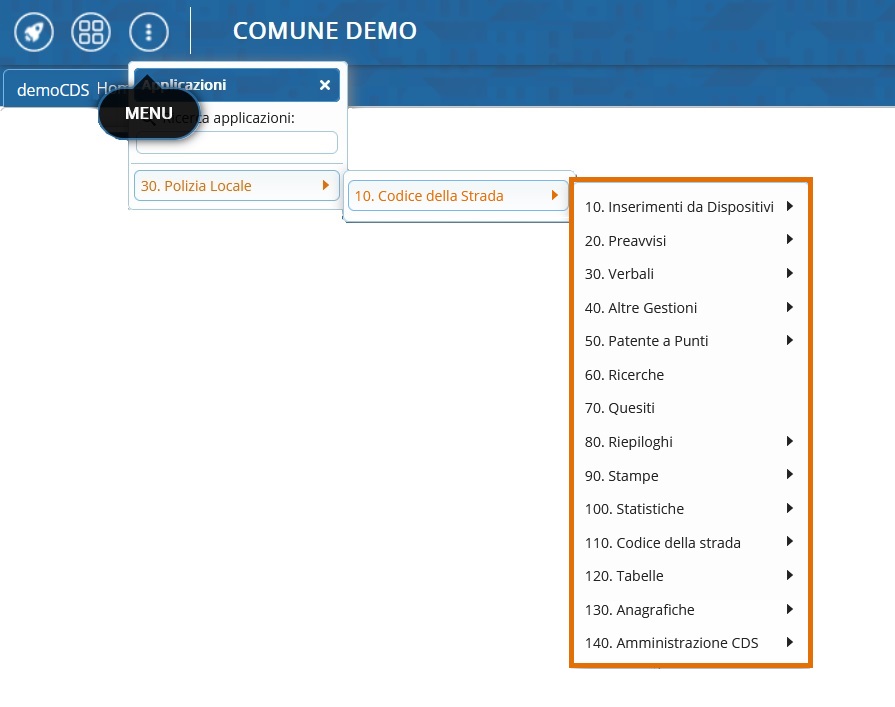Click the three-dots menu icon
895x707 pixels.
click(149, 32)
